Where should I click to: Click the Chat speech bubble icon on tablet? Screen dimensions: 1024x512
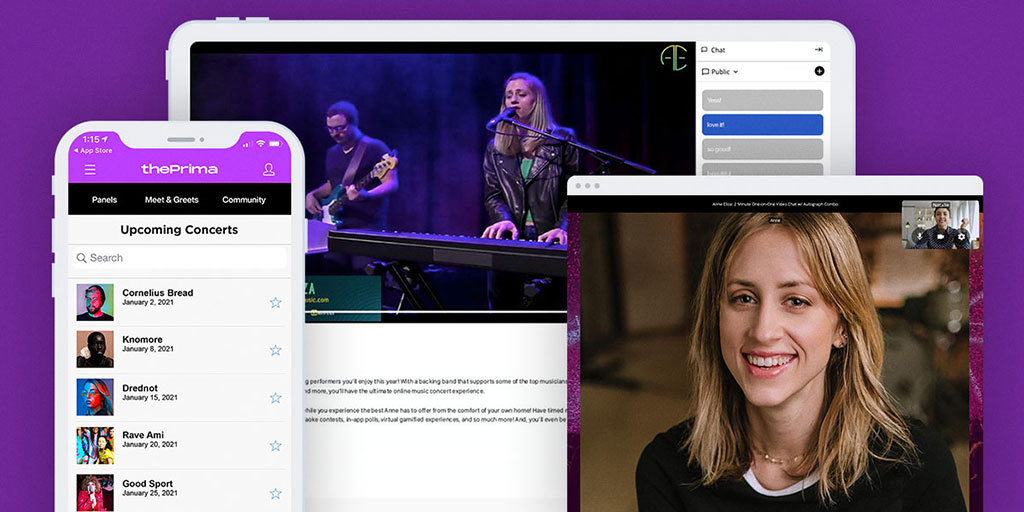705,50
